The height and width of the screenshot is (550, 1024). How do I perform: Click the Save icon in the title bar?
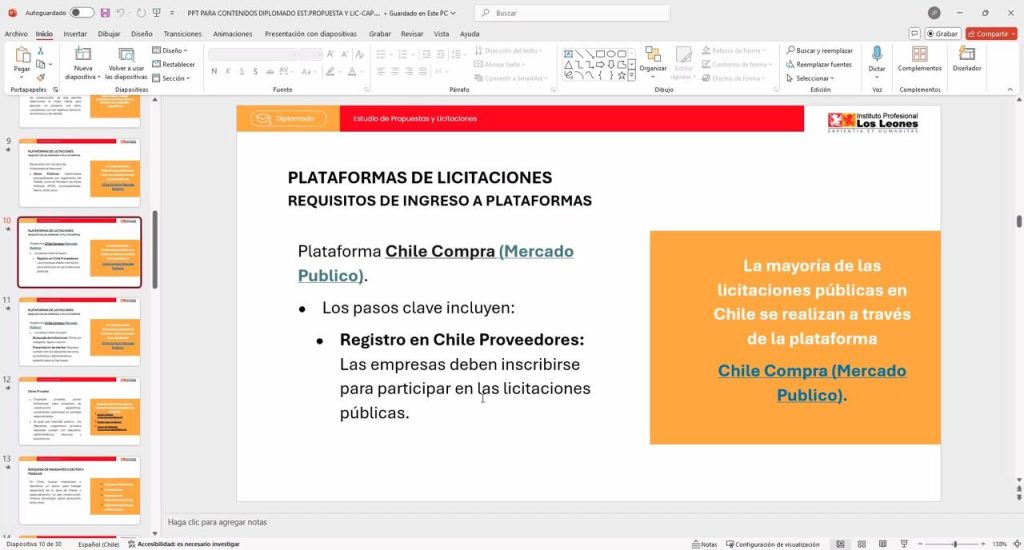point(105,12)
